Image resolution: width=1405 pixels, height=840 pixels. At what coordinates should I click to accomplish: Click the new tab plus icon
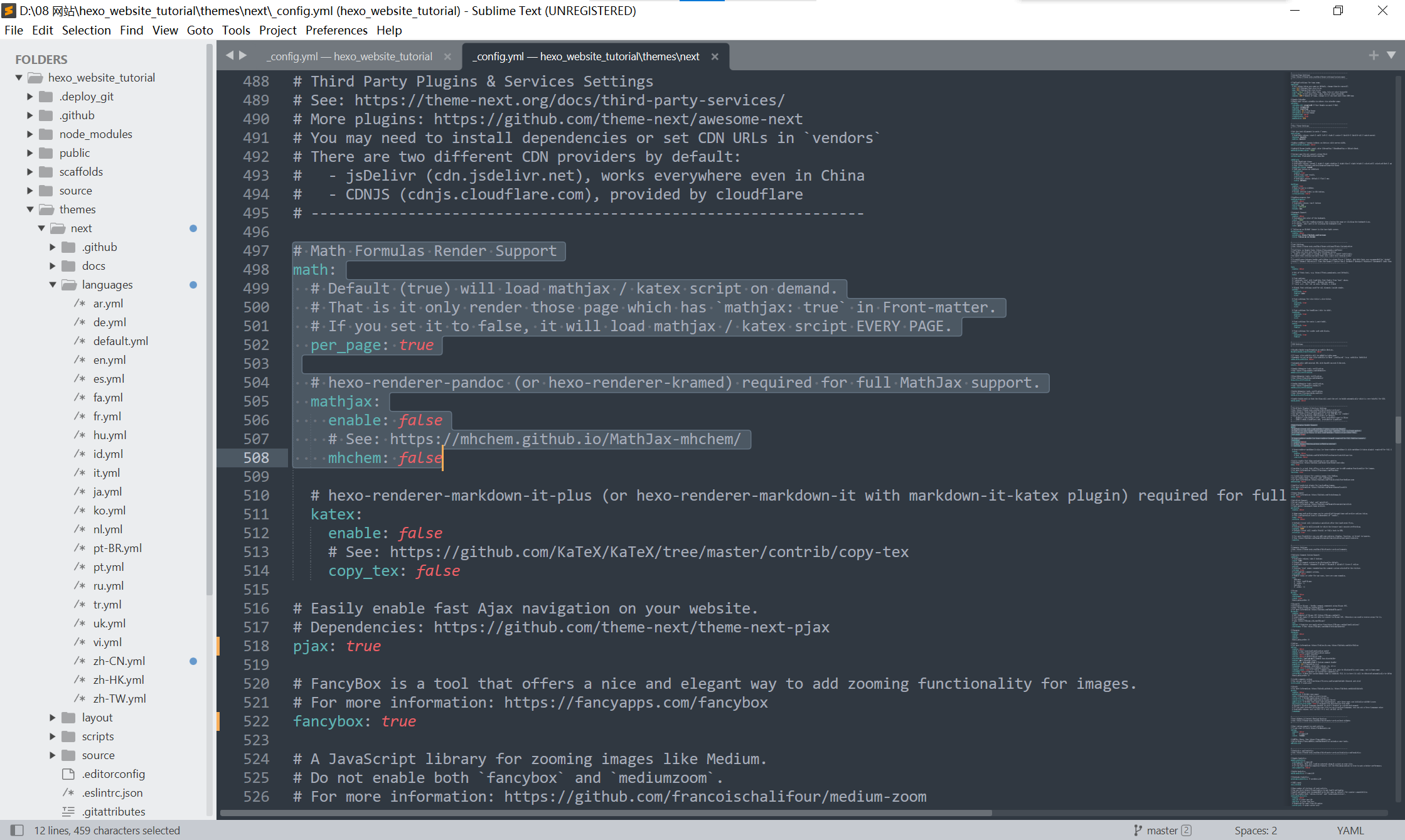tap(1374, 55)
